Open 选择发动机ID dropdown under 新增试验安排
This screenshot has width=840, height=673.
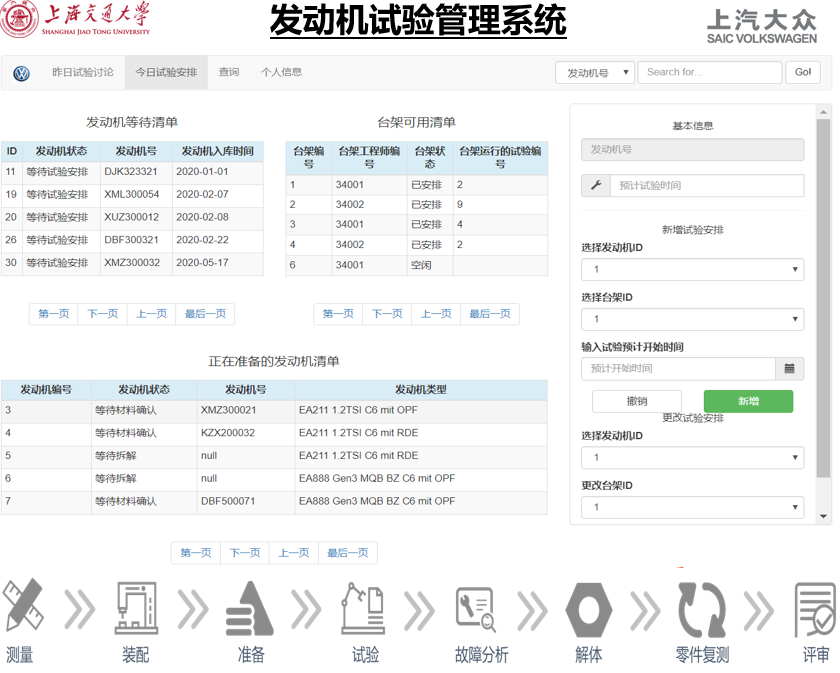692,269
